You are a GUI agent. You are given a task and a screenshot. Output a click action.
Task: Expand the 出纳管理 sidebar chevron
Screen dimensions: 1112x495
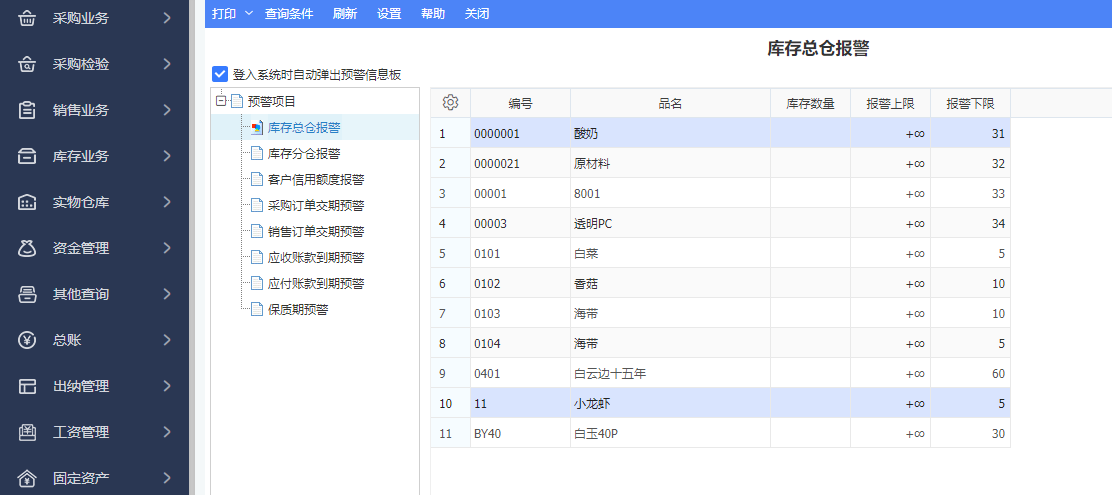pyautogui.click(x=167, y=386)
